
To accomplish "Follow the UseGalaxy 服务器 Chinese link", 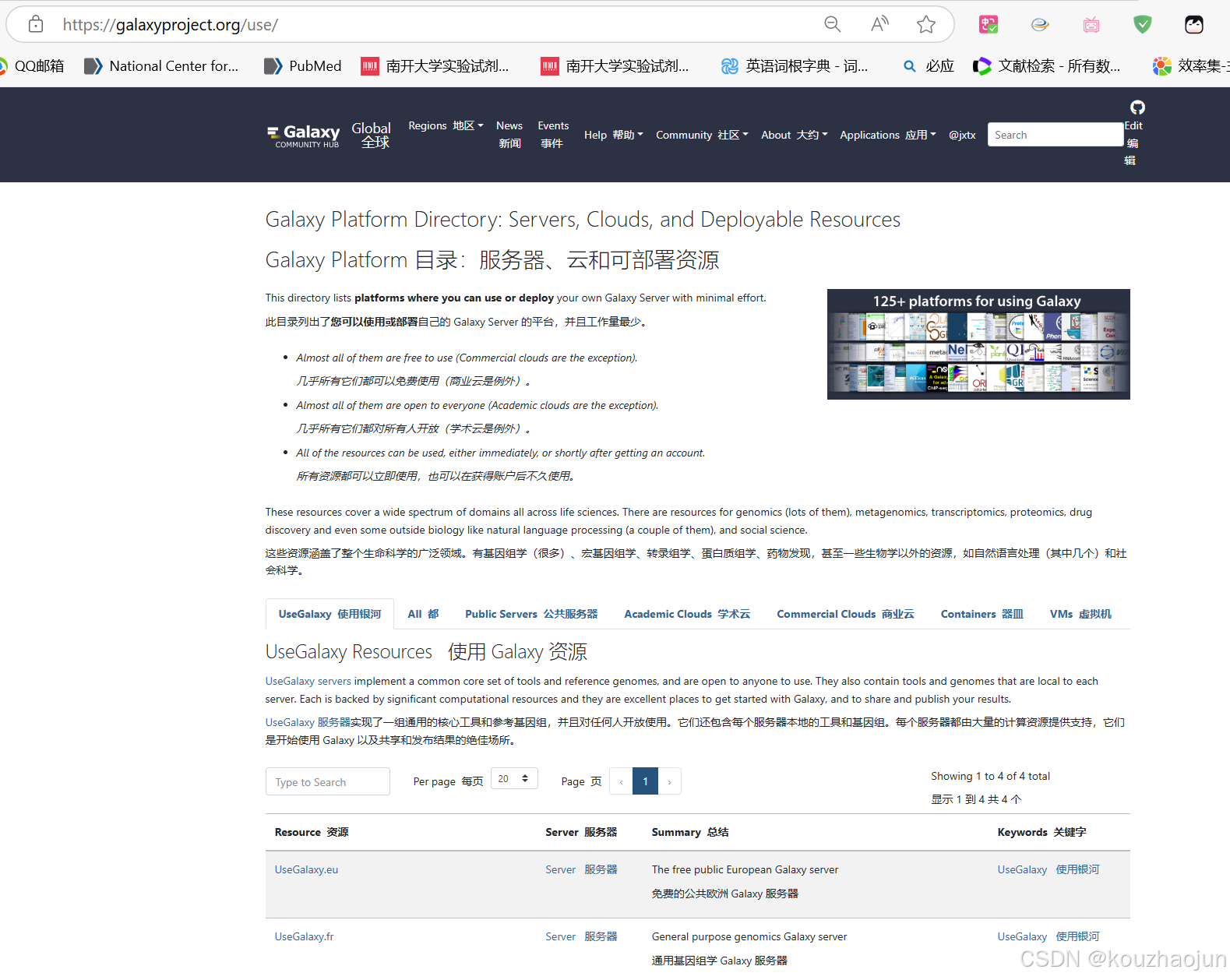I will [308, 722].
